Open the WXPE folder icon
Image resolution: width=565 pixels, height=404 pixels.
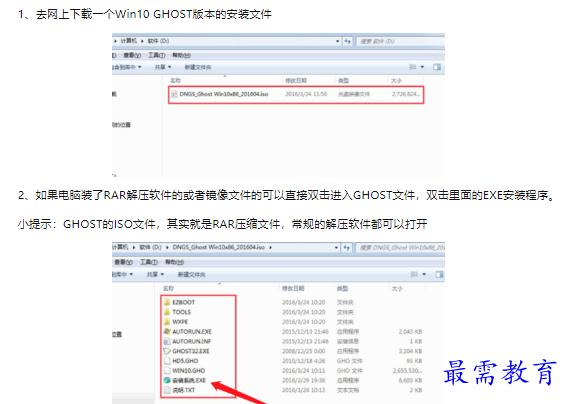click(167, 321)
